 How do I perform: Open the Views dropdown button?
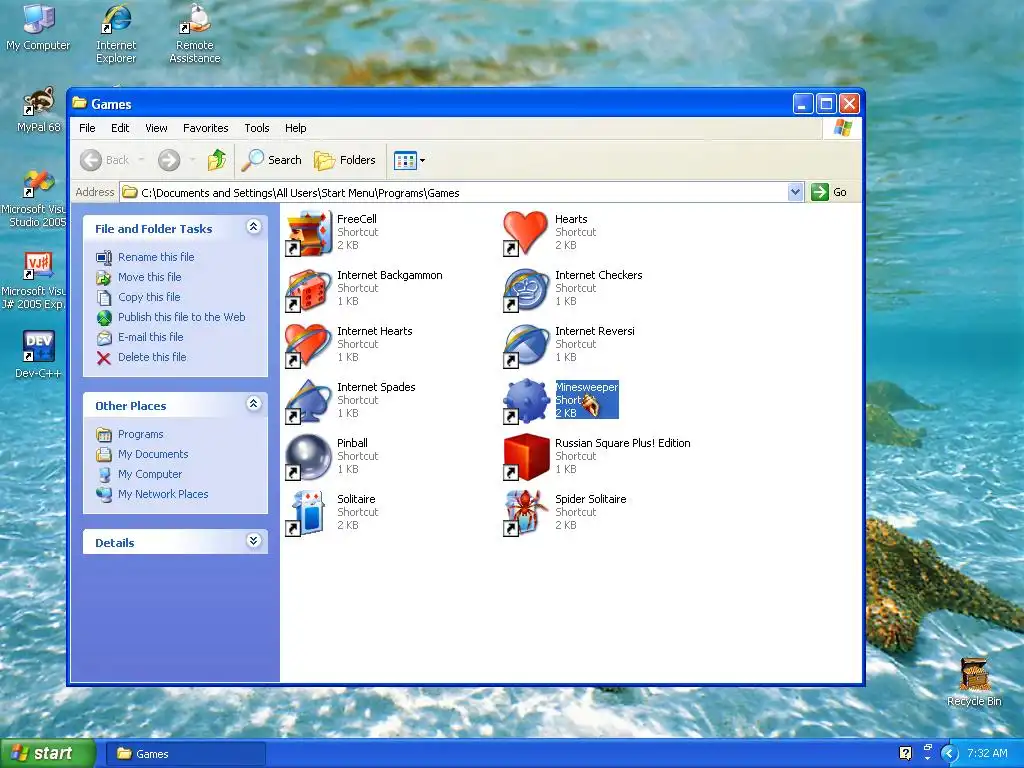click(409, 160)
